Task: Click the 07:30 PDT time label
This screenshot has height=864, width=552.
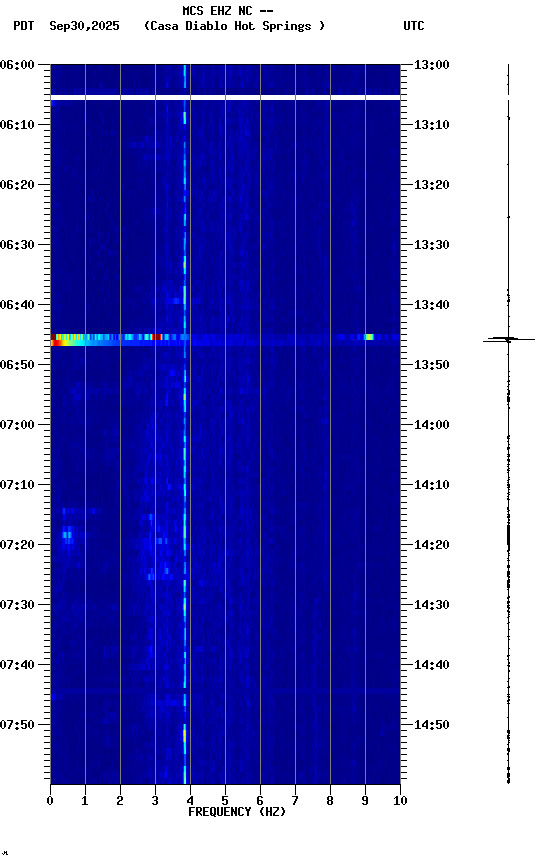Action: coord(17,605)
